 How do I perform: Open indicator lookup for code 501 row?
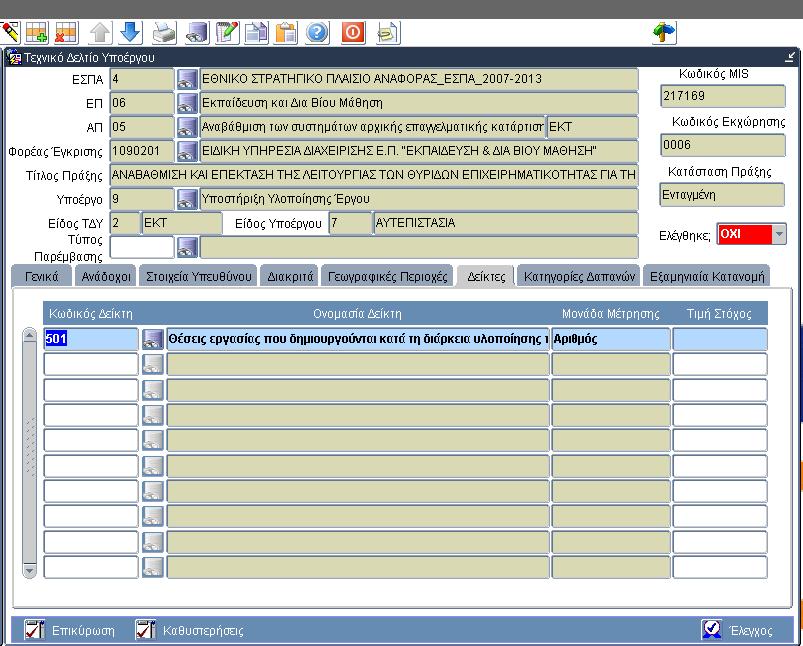click(153, 339)
